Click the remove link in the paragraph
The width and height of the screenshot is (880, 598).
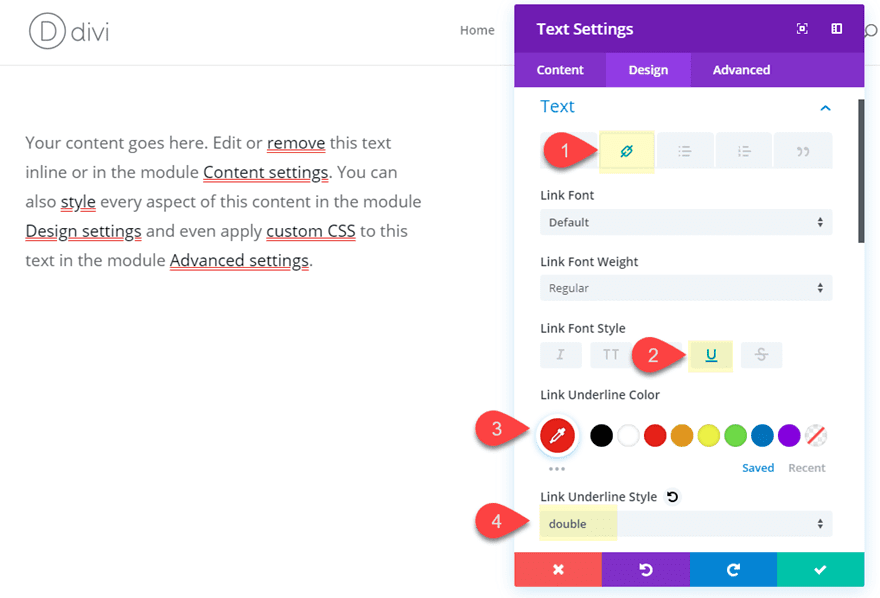click(296, 143)
